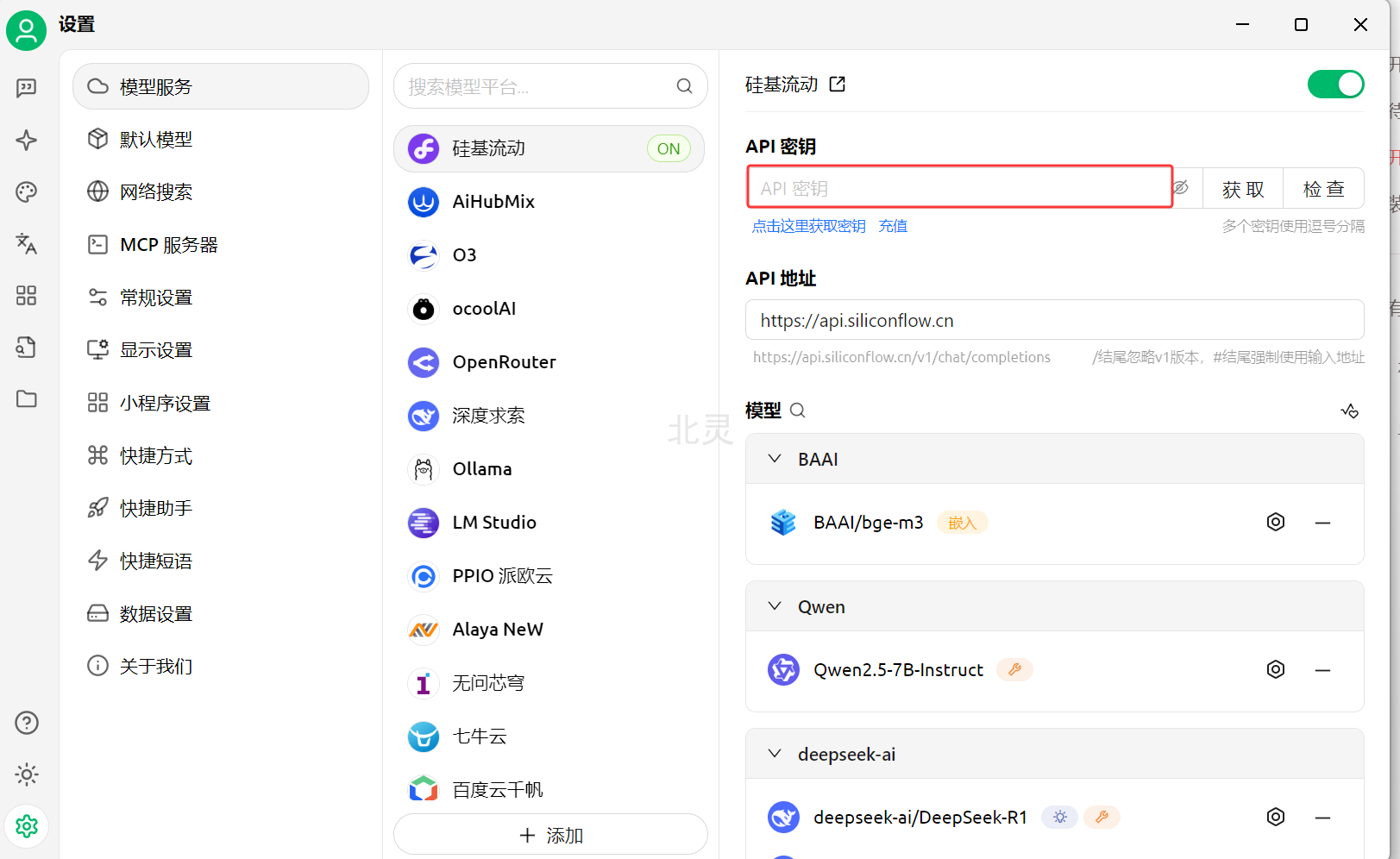Open 快捷方式 settings section
1400x859 pixels.
coord(221,455)
